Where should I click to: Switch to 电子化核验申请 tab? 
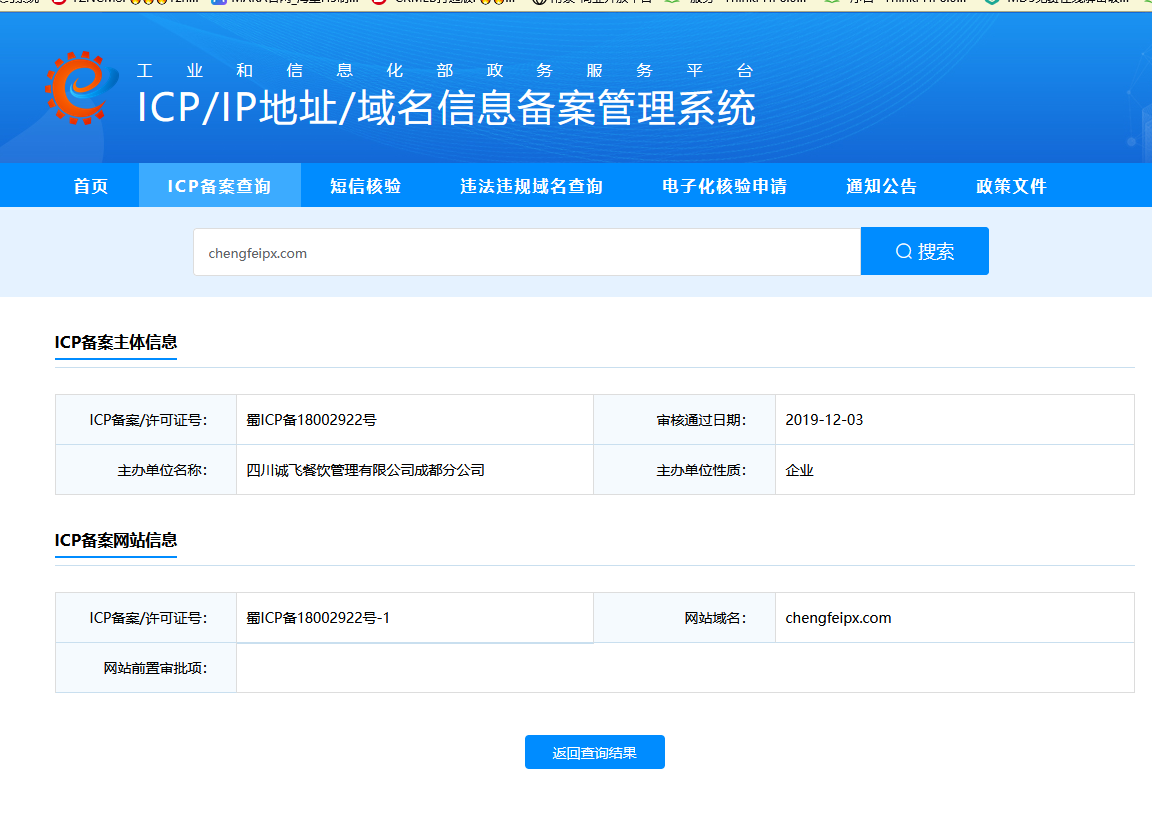(x=724, y=186)
